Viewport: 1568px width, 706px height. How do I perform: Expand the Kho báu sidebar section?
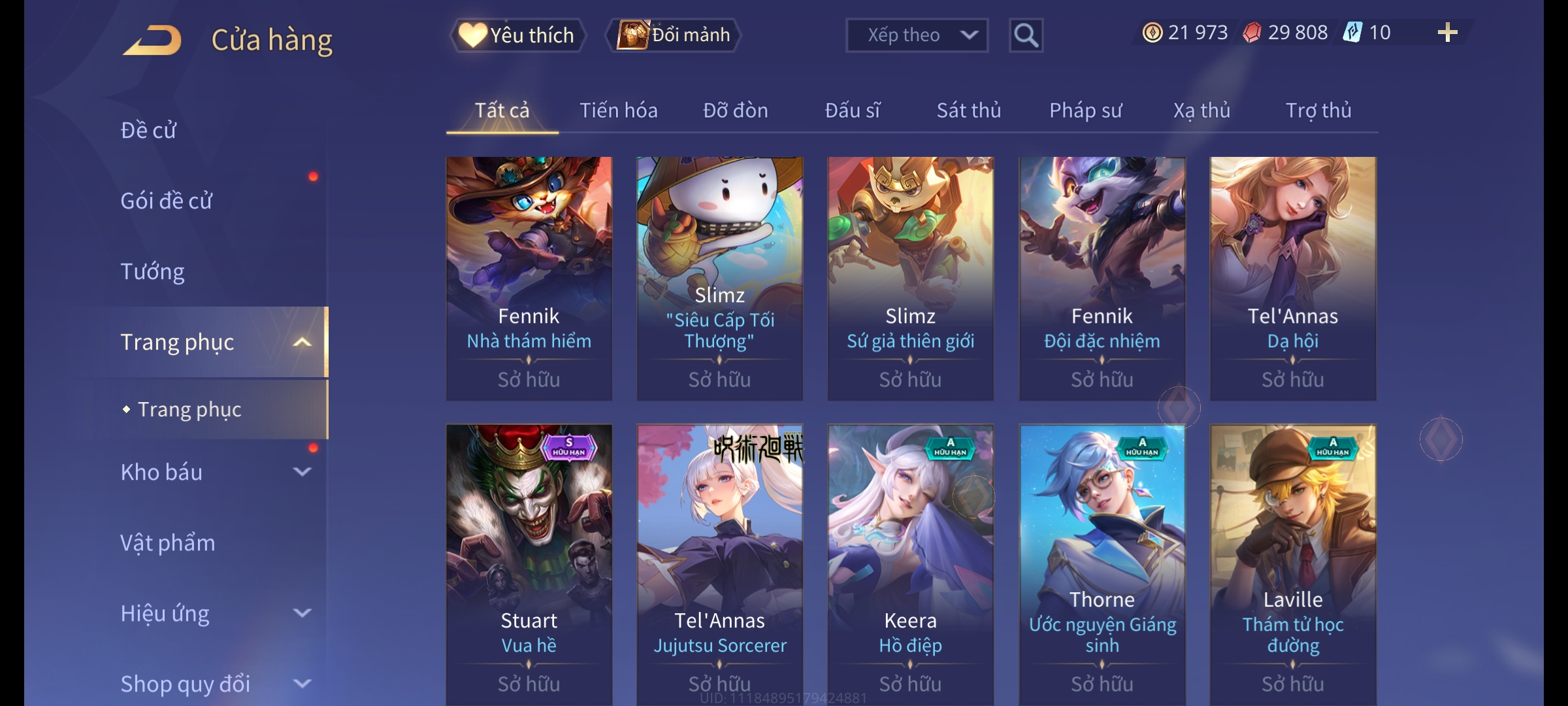coord(302,471)
